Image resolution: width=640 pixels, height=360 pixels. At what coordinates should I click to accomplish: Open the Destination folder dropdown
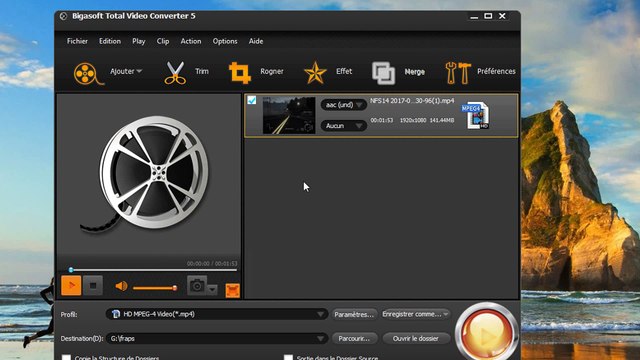pos(217,338)
